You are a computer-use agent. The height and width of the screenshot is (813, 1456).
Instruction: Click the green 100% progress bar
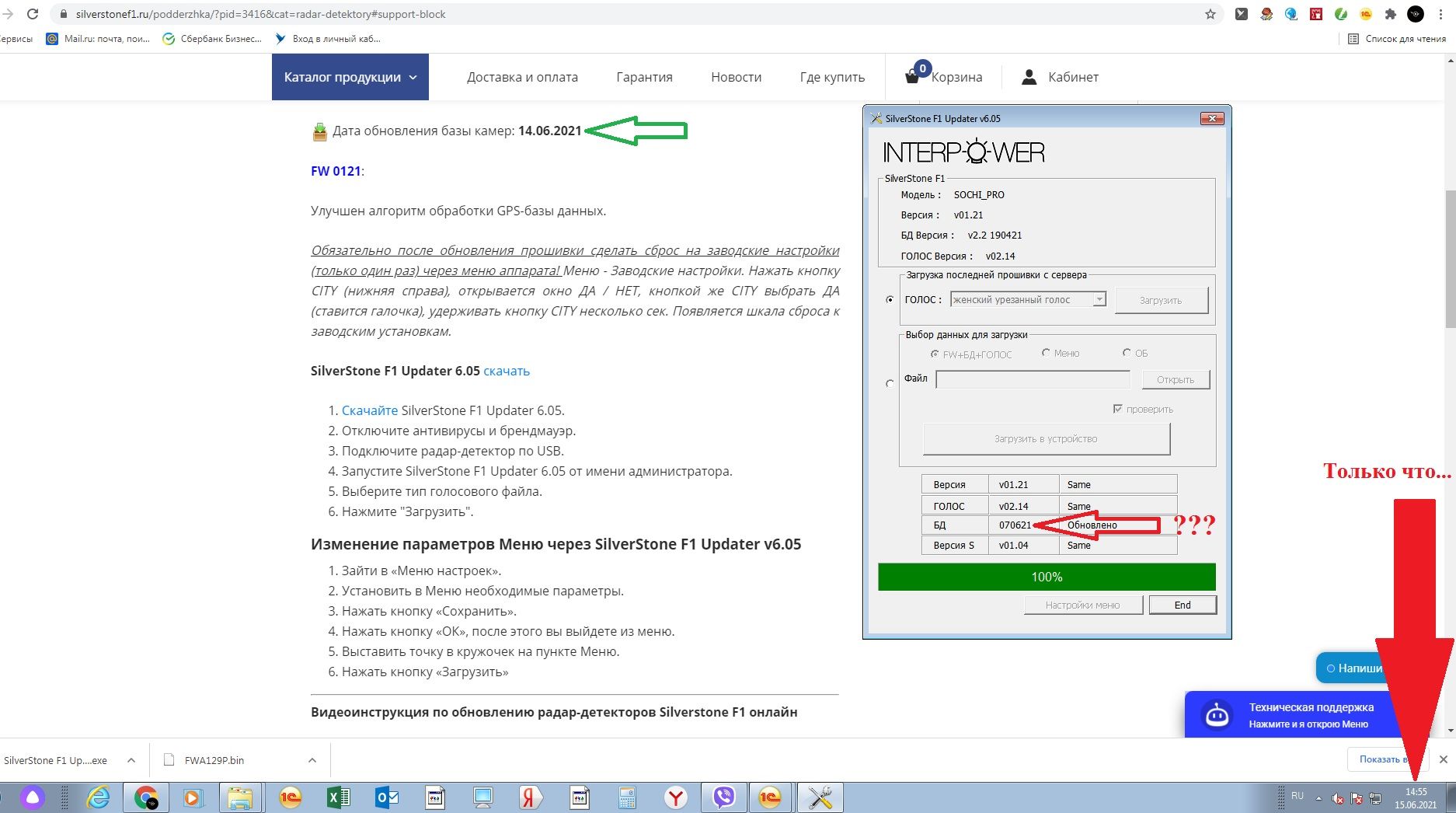(x=1046, y=577)
